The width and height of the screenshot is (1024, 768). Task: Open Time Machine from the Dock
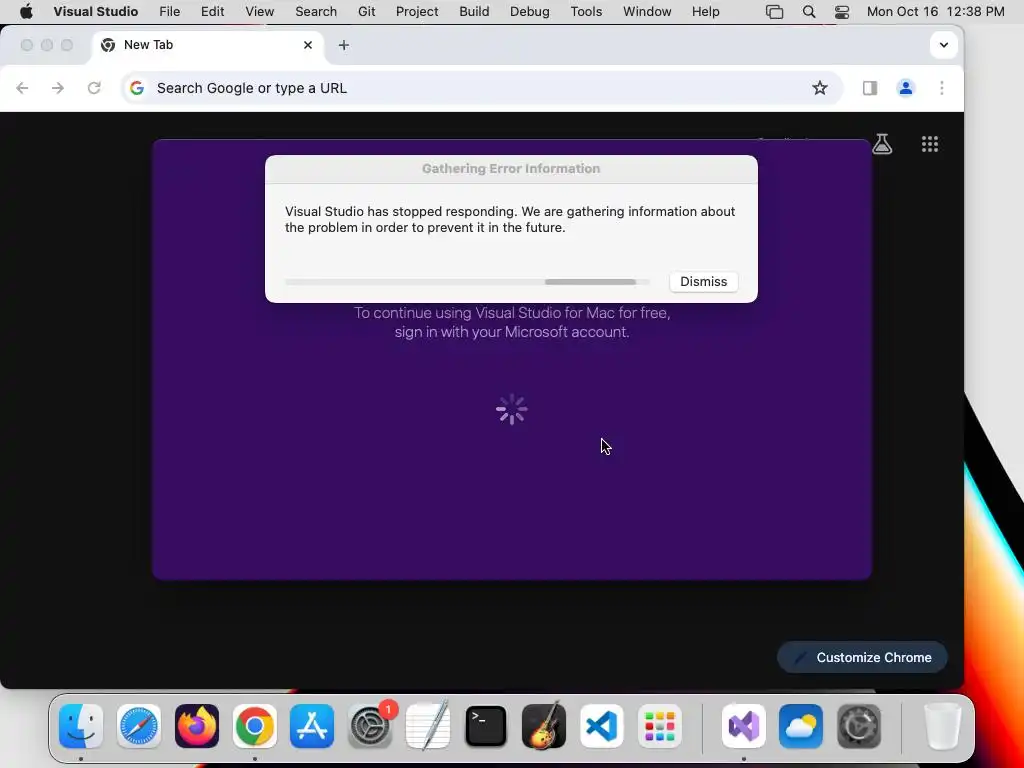tap(859, 726)
